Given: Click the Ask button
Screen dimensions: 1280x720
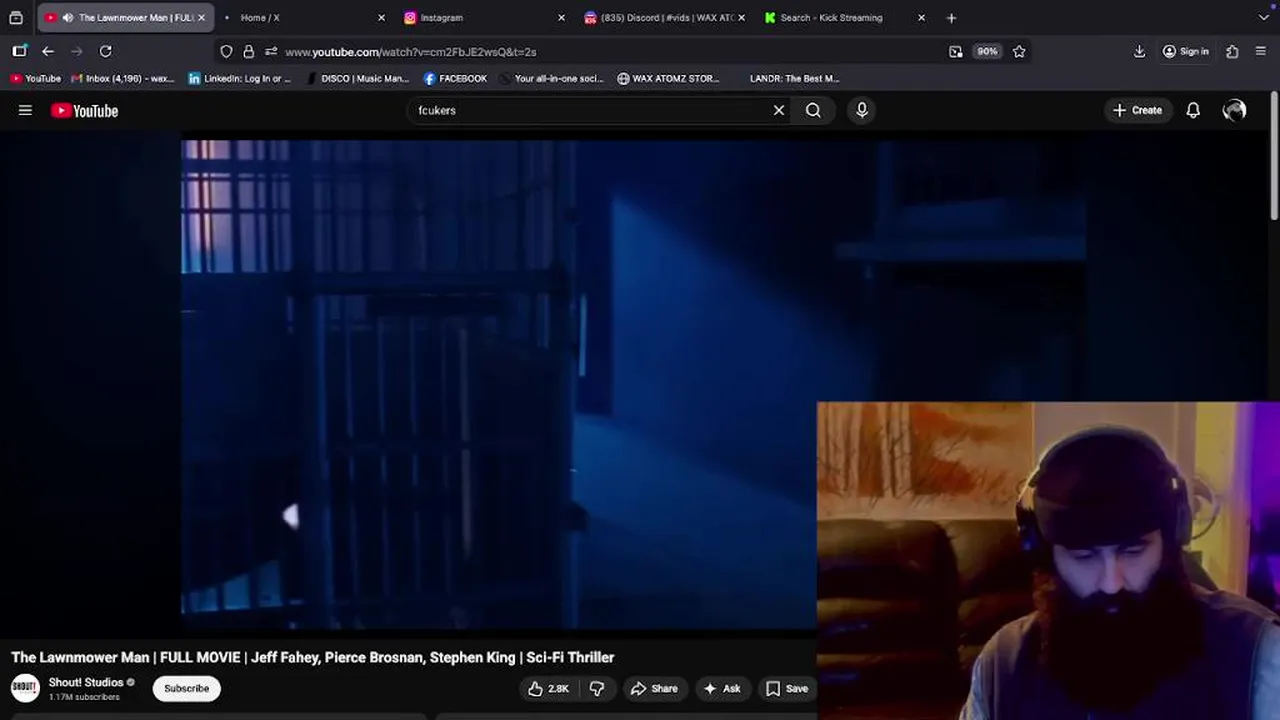Looking at the screenshot, I should pyautogui.click(x=722, y=688).
